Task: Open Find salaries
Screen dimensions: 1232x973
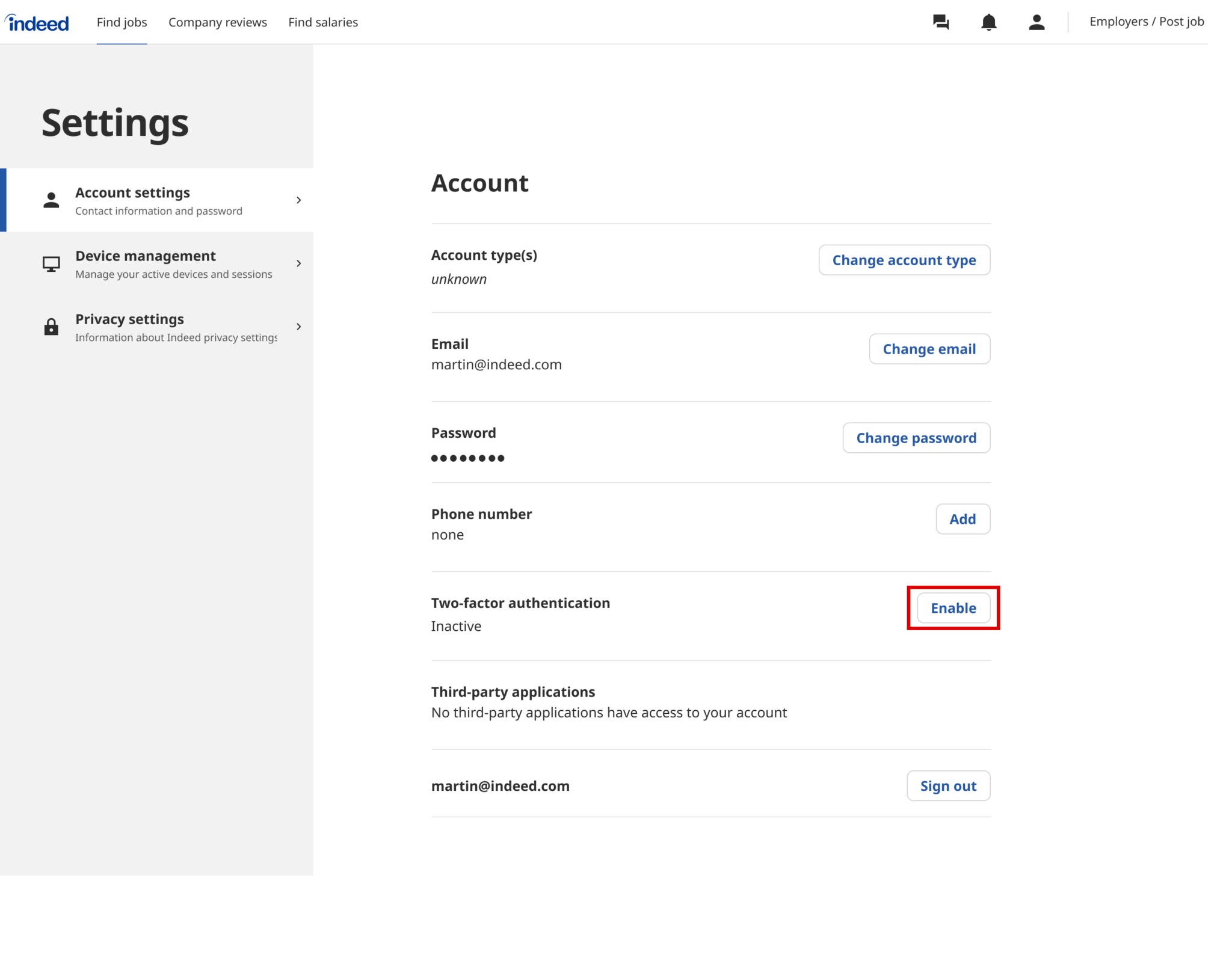Action: tap(323, 22)
